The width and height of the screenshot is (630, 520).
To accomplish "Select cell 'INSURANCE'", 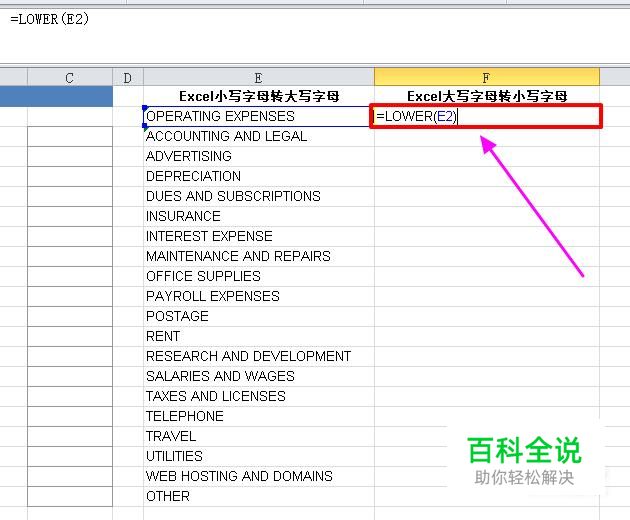I will (x=259, y=217).
